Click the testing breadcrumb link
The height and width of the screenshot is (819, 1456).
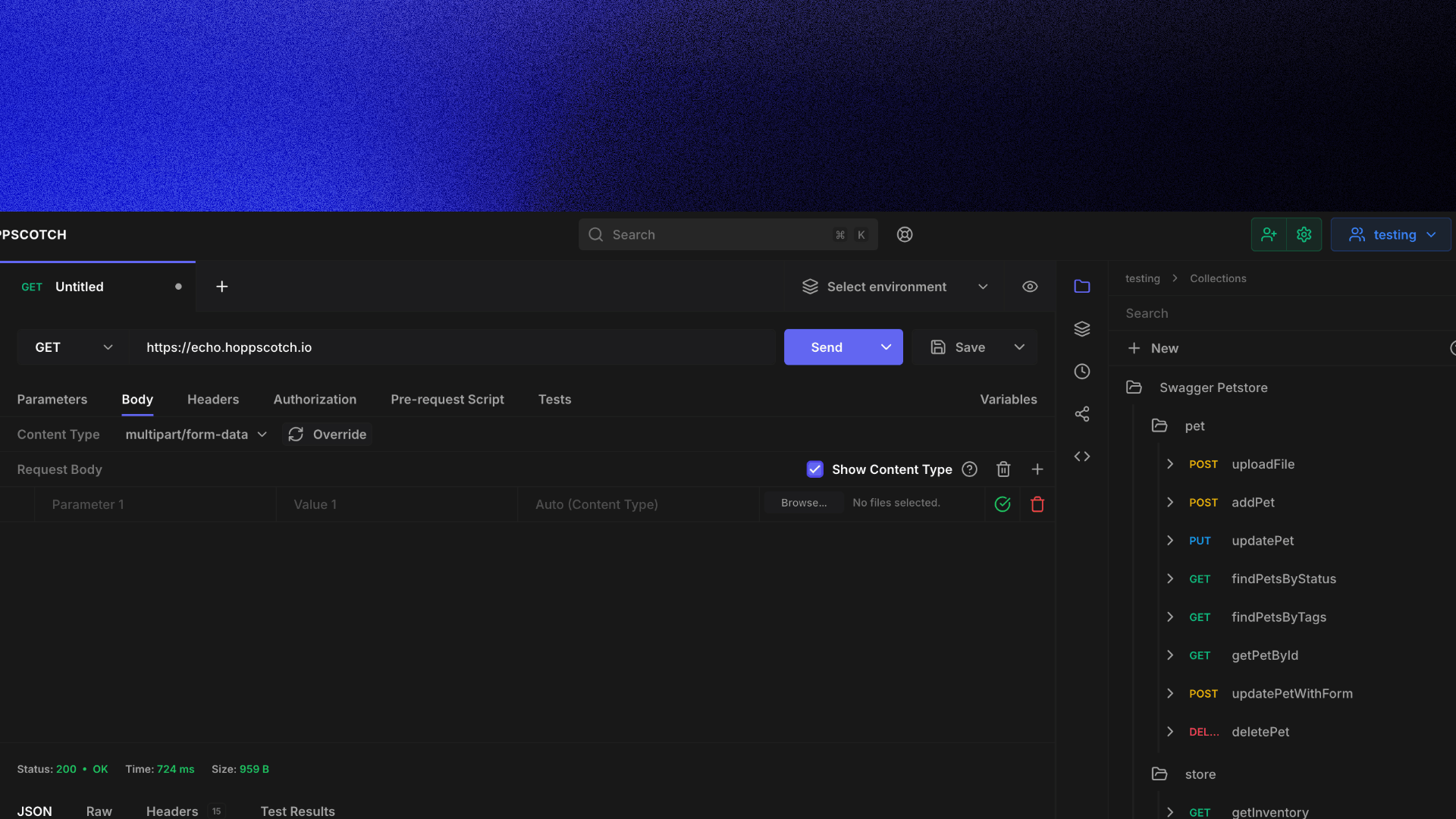pos(1142,278)
